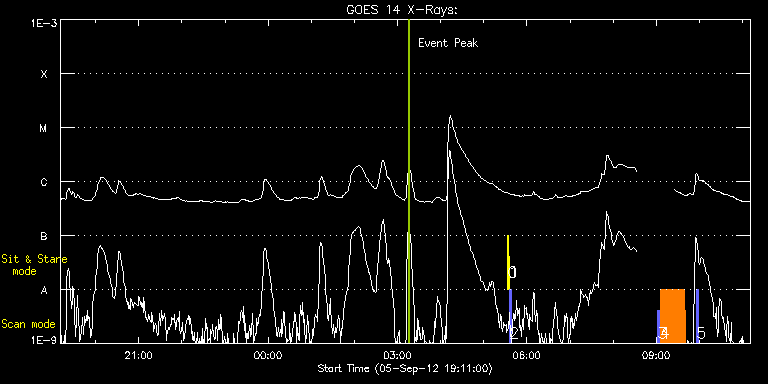768x384 pixels.
Task: Click the "Scan mode" label
Action: point(28,324)
